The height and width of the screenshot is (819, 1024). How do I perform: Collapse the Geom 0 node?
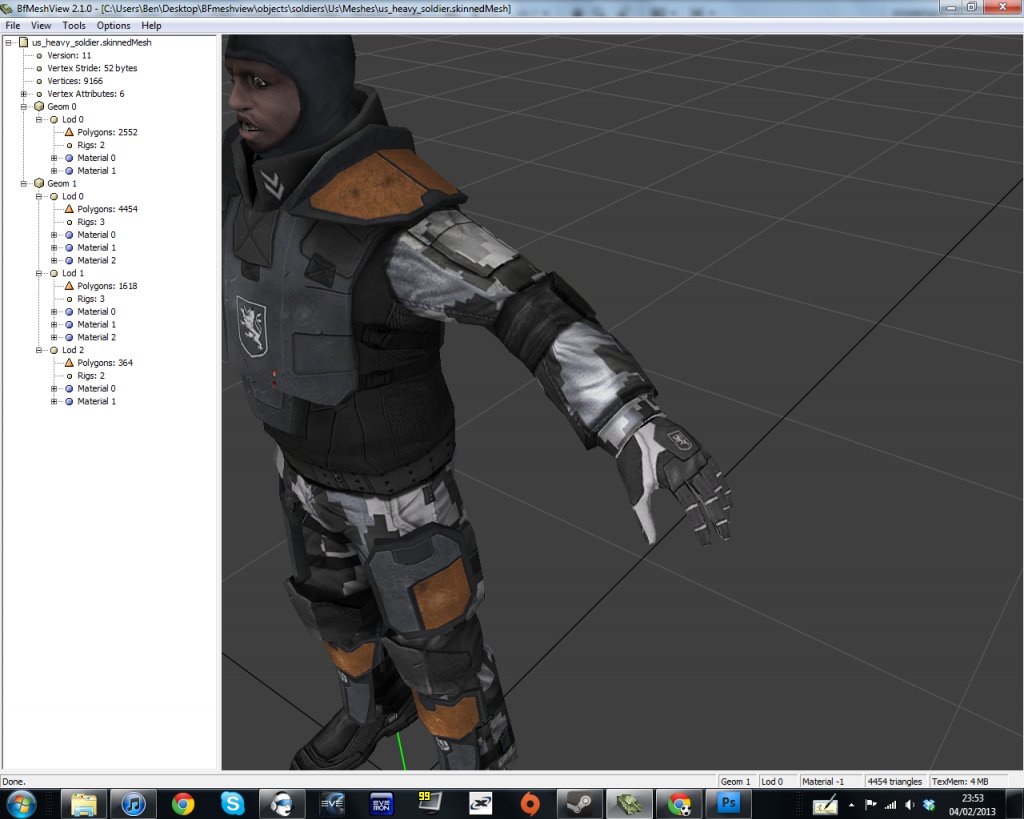(x=24, y=106)
